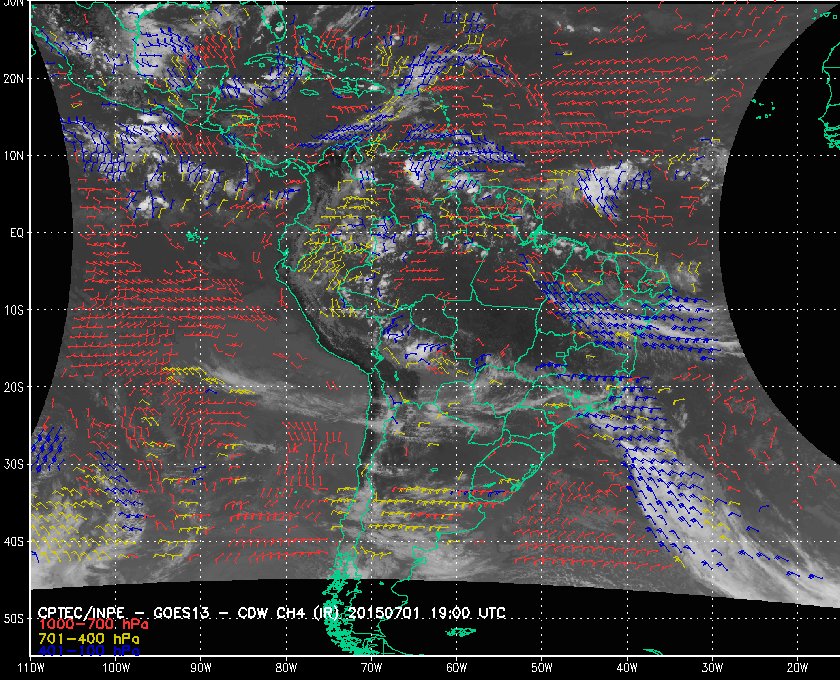Click the red 1000-700 hPa legend entry
The width and height of the screenshot is (840, 680).
[x=93, y=624]
